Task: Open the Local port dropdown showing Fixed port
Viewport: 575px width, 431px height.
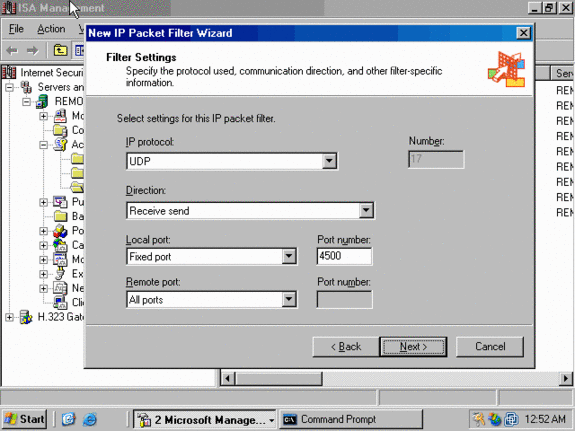Action: tap(289, 256)
